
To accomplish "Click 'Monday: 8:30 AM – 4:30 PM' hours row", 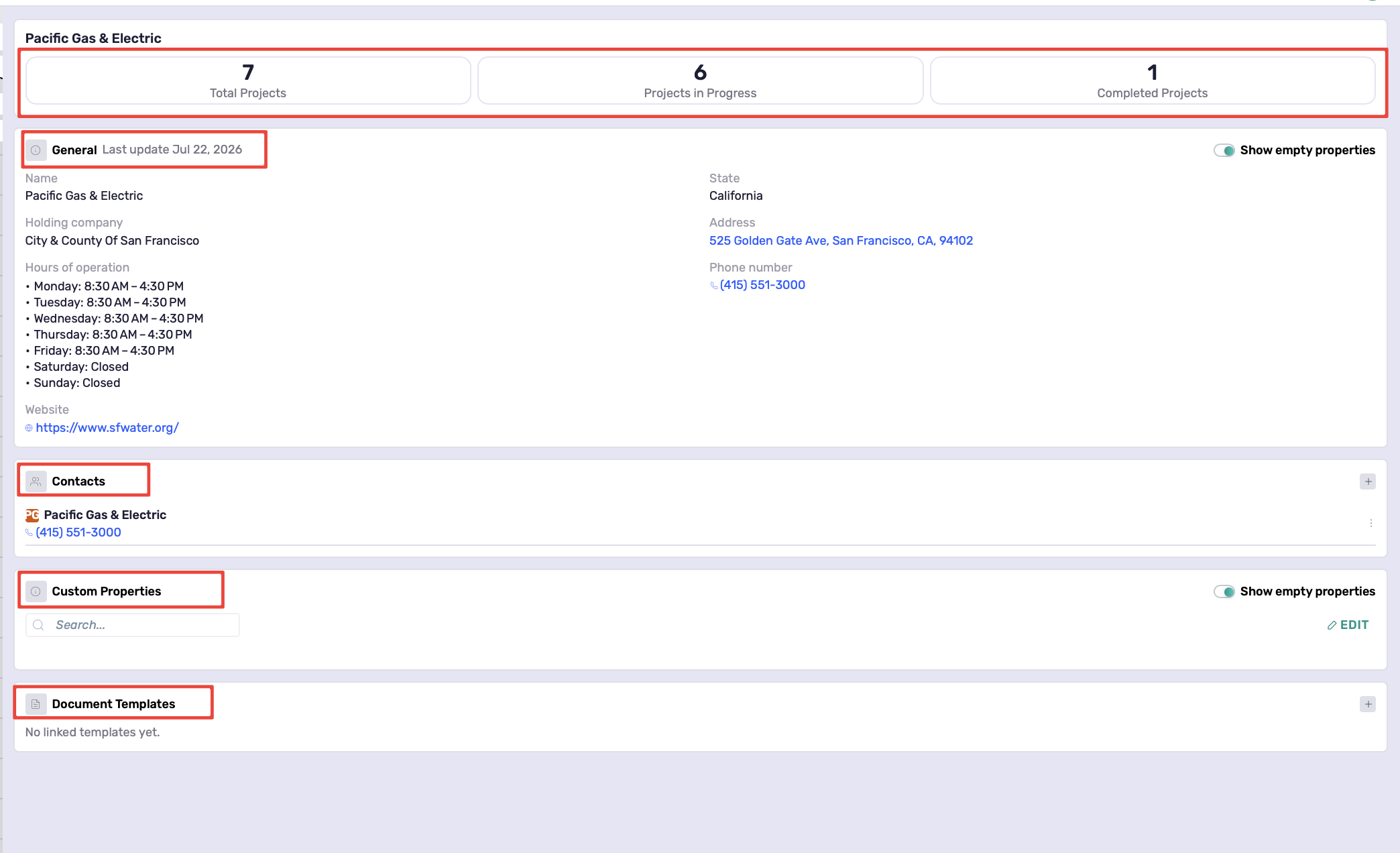I will (109, 286).
